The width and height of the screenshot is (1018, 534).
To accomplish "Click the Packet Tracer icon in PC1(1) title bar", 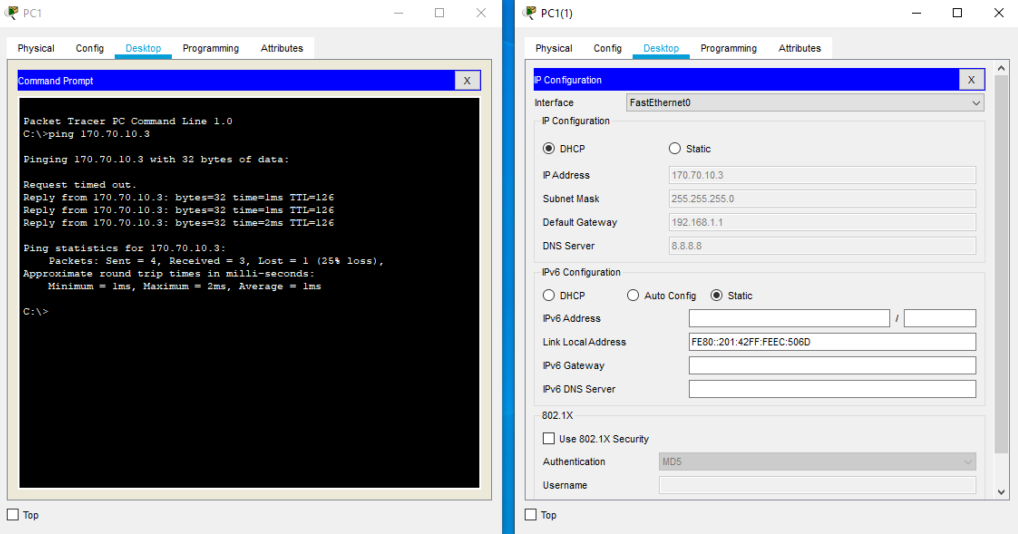I will [530, 13].
